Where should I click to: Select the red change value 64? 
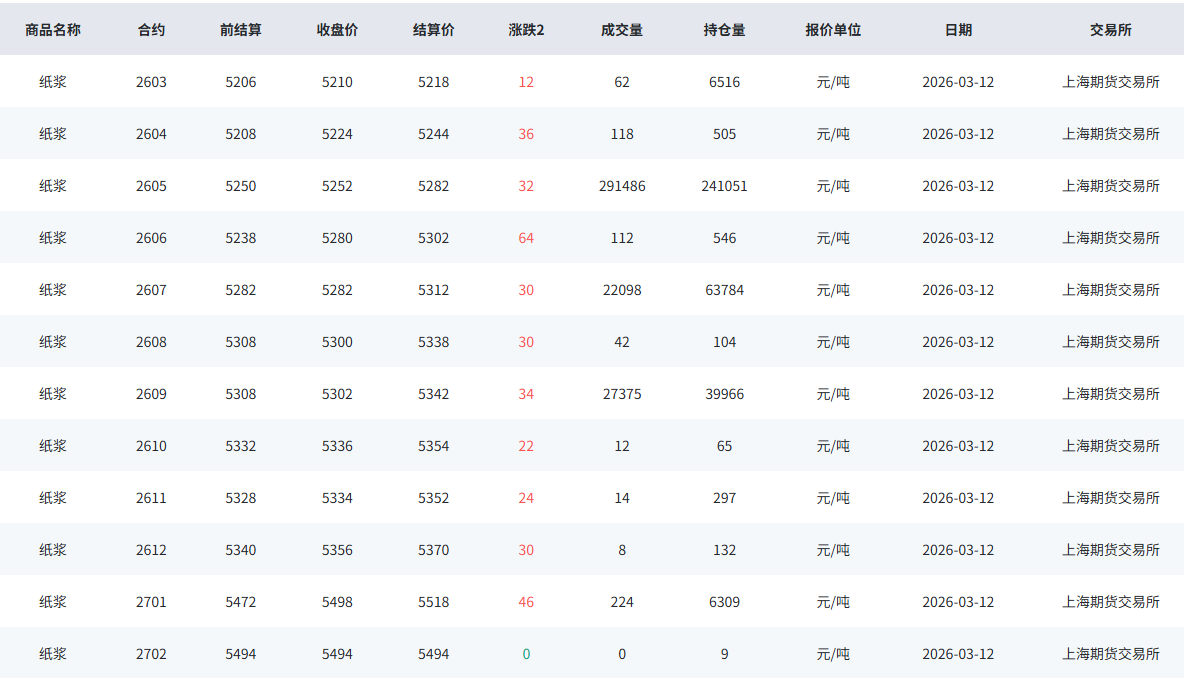[x=526, y=238]
